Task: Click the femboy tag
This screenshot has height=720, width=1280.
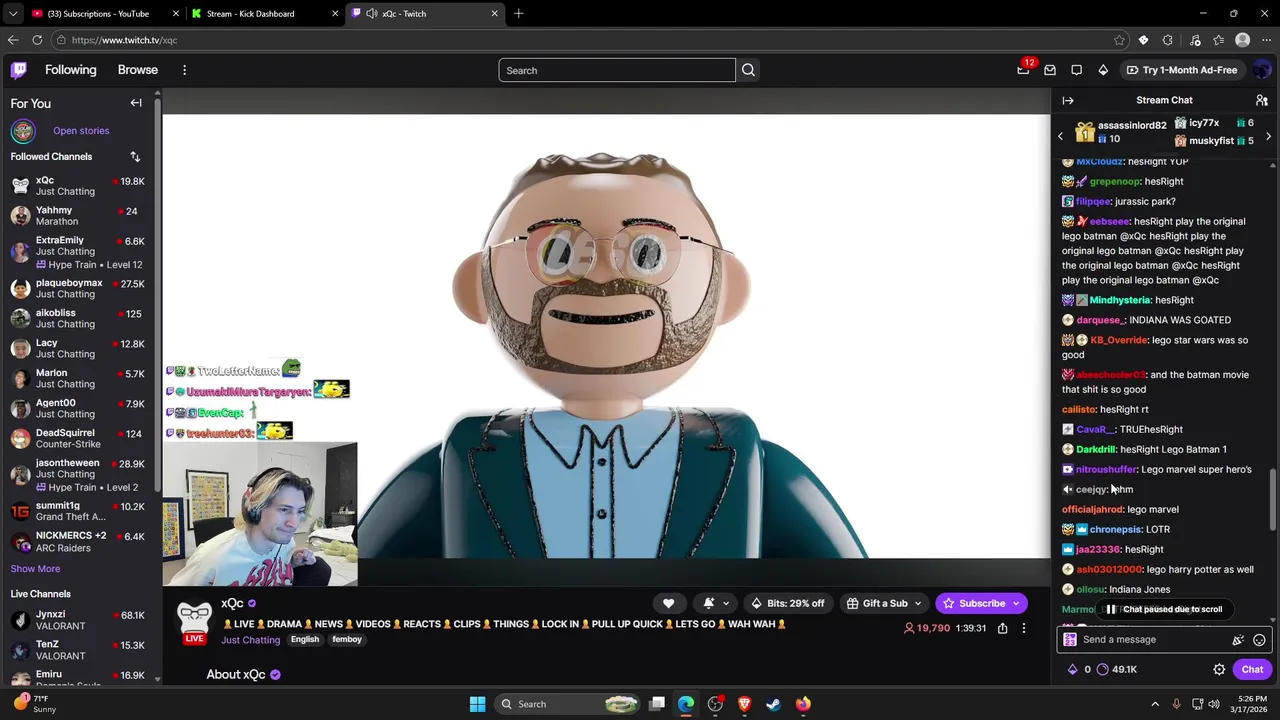Action: [347, 640]
